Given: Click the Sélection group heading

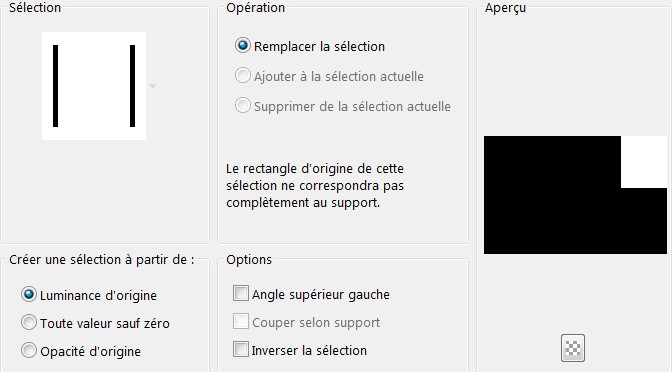Looking at the screenshot, I should 35,7.
